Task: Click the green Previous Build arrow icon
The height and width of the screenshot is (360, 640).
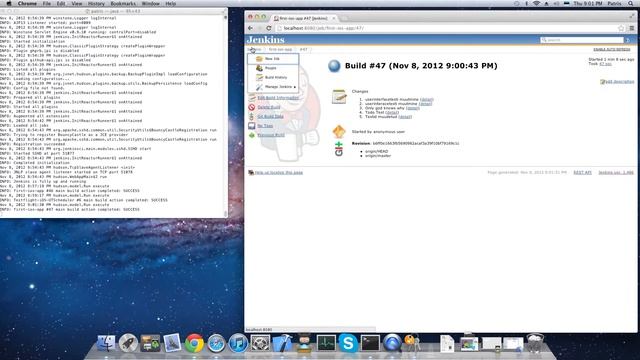Action: pos(251,135)
